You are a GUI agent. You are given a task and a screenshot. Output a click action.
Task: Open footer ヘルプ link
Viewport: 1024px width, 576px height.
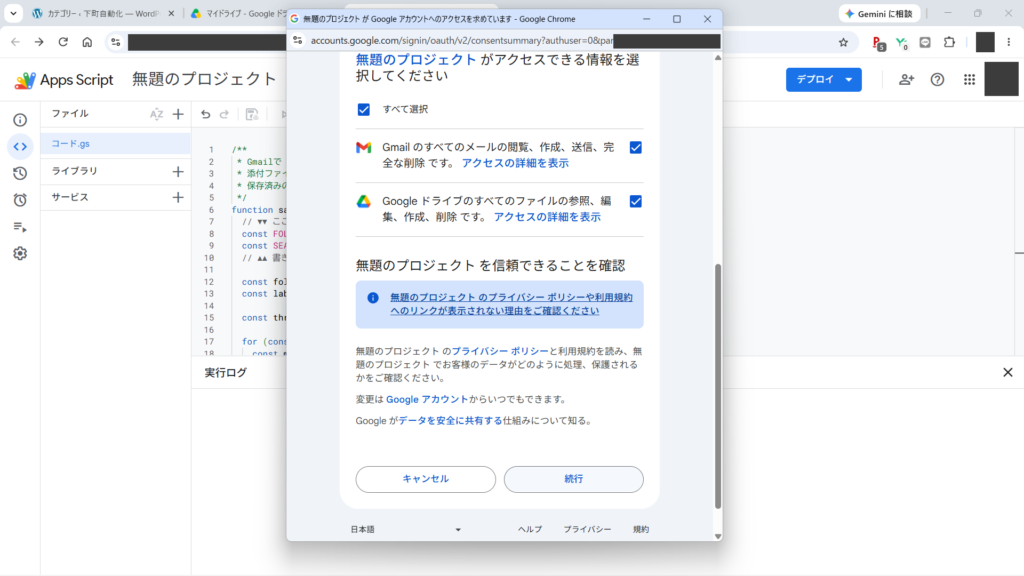click(530, 530)
